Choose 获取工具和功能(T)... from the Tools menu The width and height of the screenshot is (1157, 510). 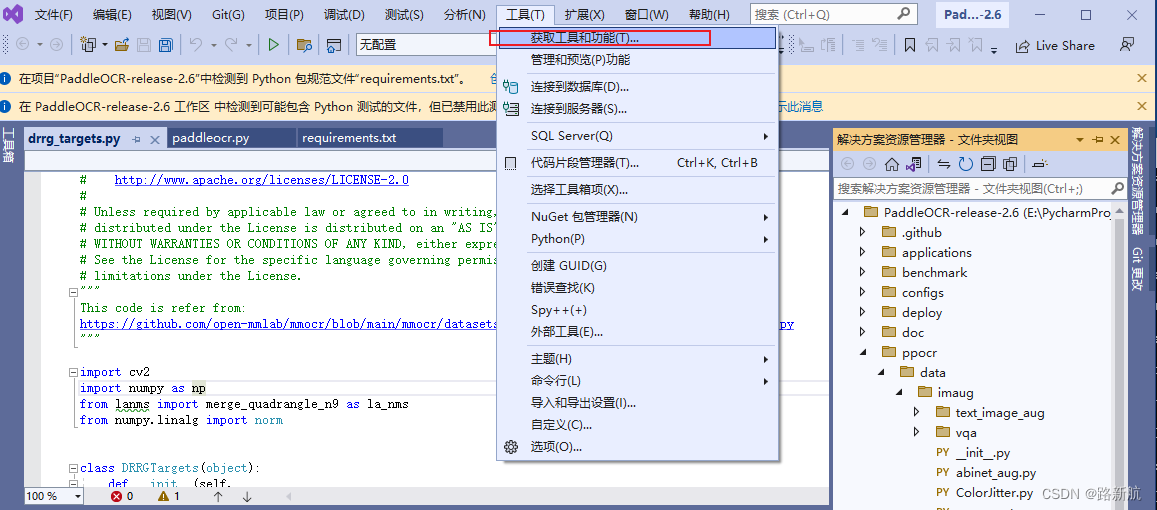(638, 38)
